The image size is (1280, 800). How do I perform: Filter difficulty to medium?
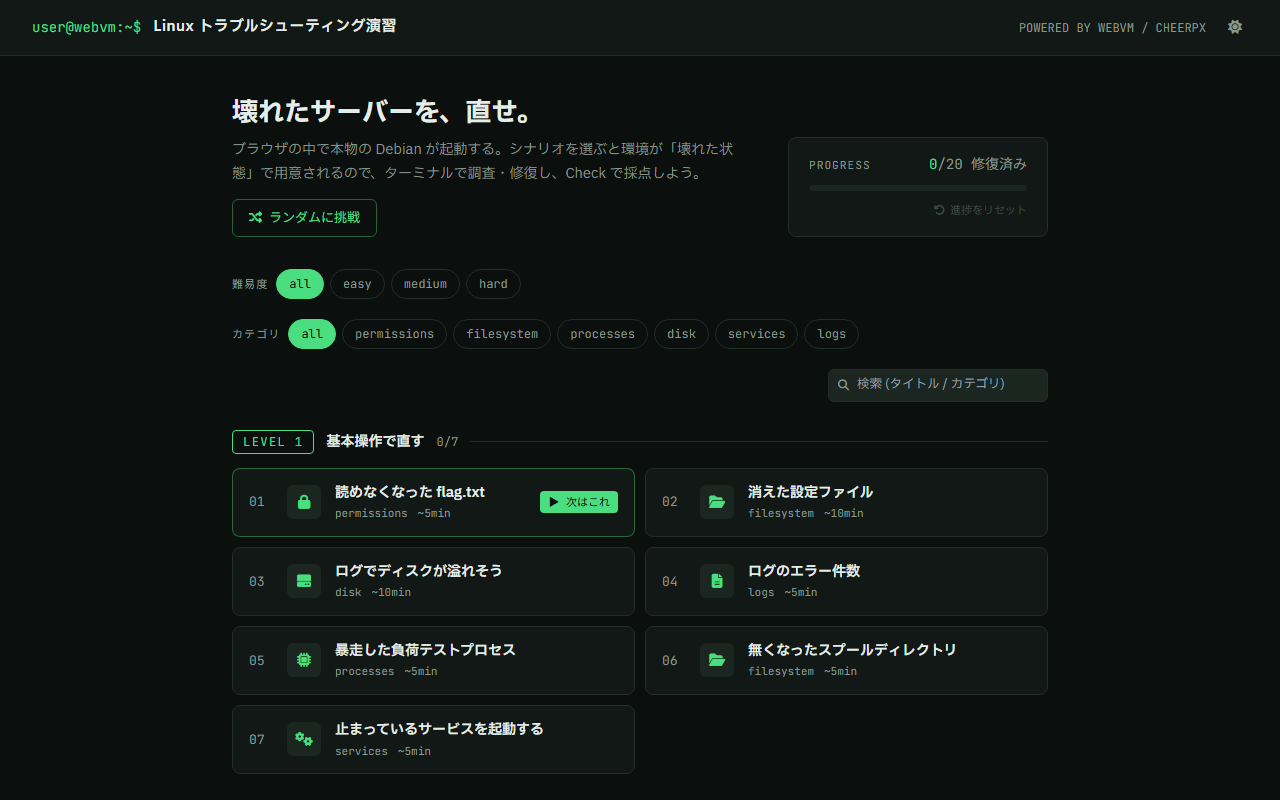click(x=425, y=284)
